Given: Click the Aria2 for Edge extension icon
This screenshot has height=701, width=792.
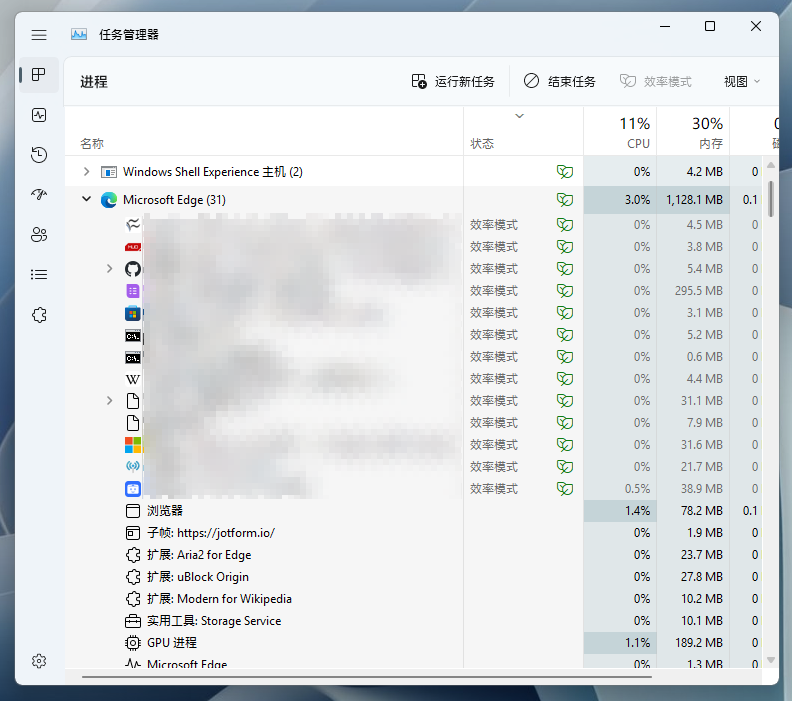Looking at the screenshot, I should point(133,555).
